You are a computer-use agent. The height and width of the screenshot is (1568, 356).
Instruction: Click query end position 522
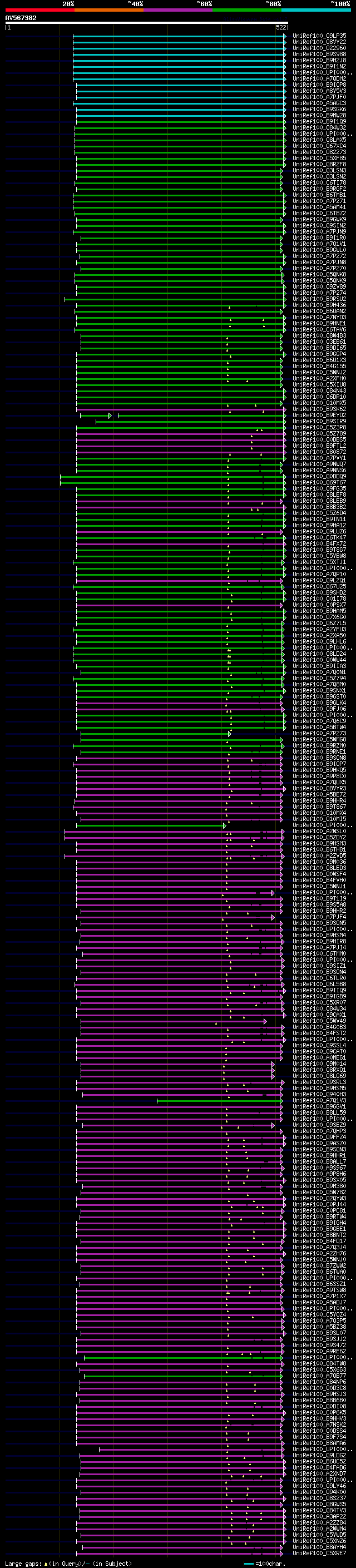coord(281,27)
